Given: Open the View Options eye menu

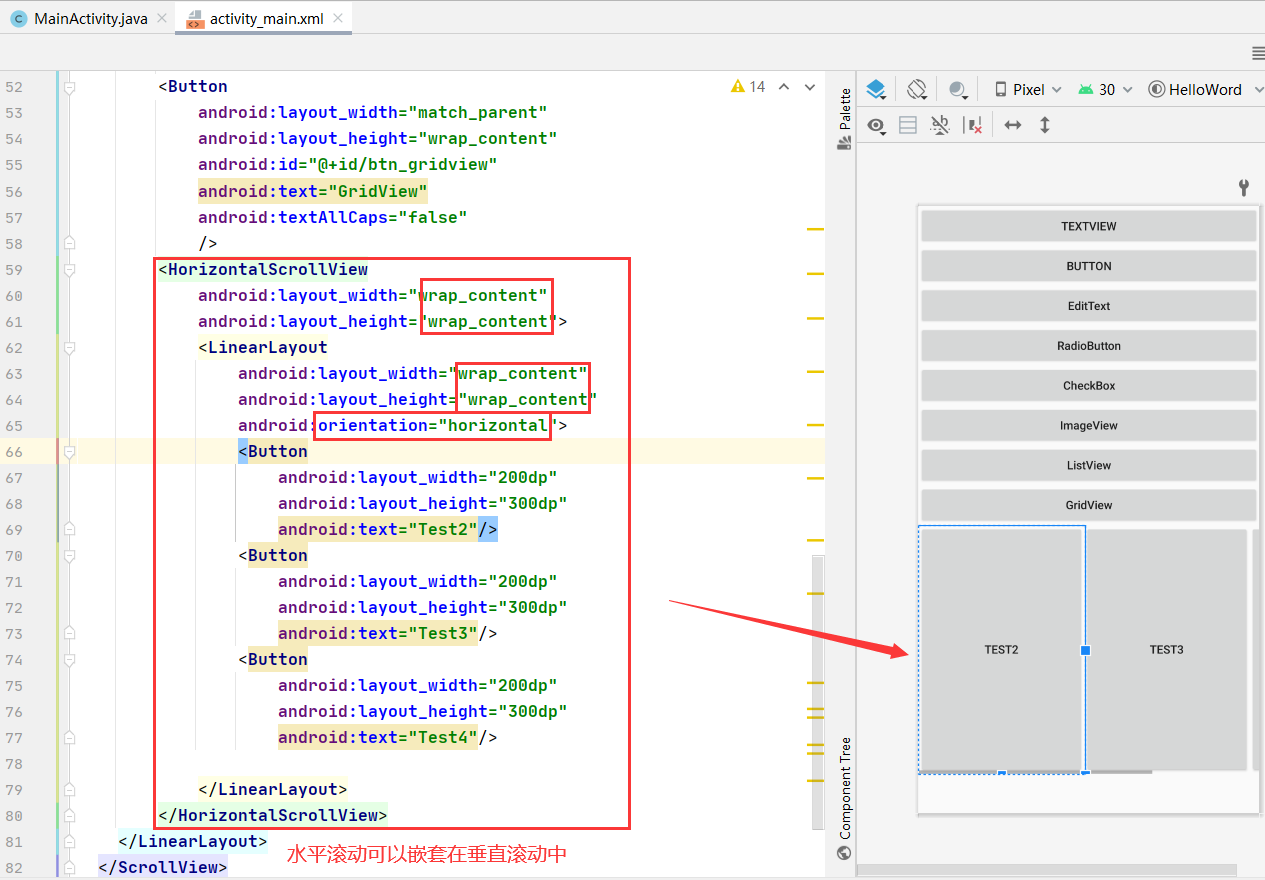Looking at the screenshot, I should [x=877, y=125].
